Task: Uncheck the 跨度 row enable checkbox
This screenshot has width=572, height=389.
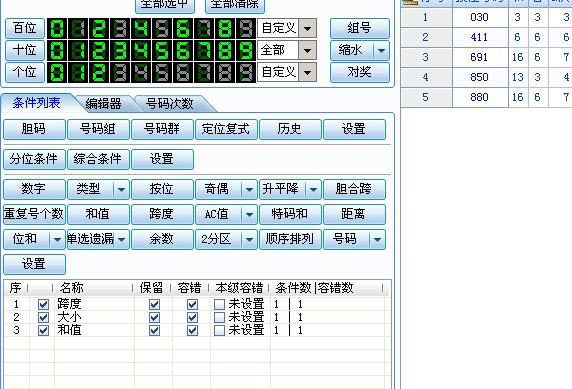Action: [x=43, y=304]
